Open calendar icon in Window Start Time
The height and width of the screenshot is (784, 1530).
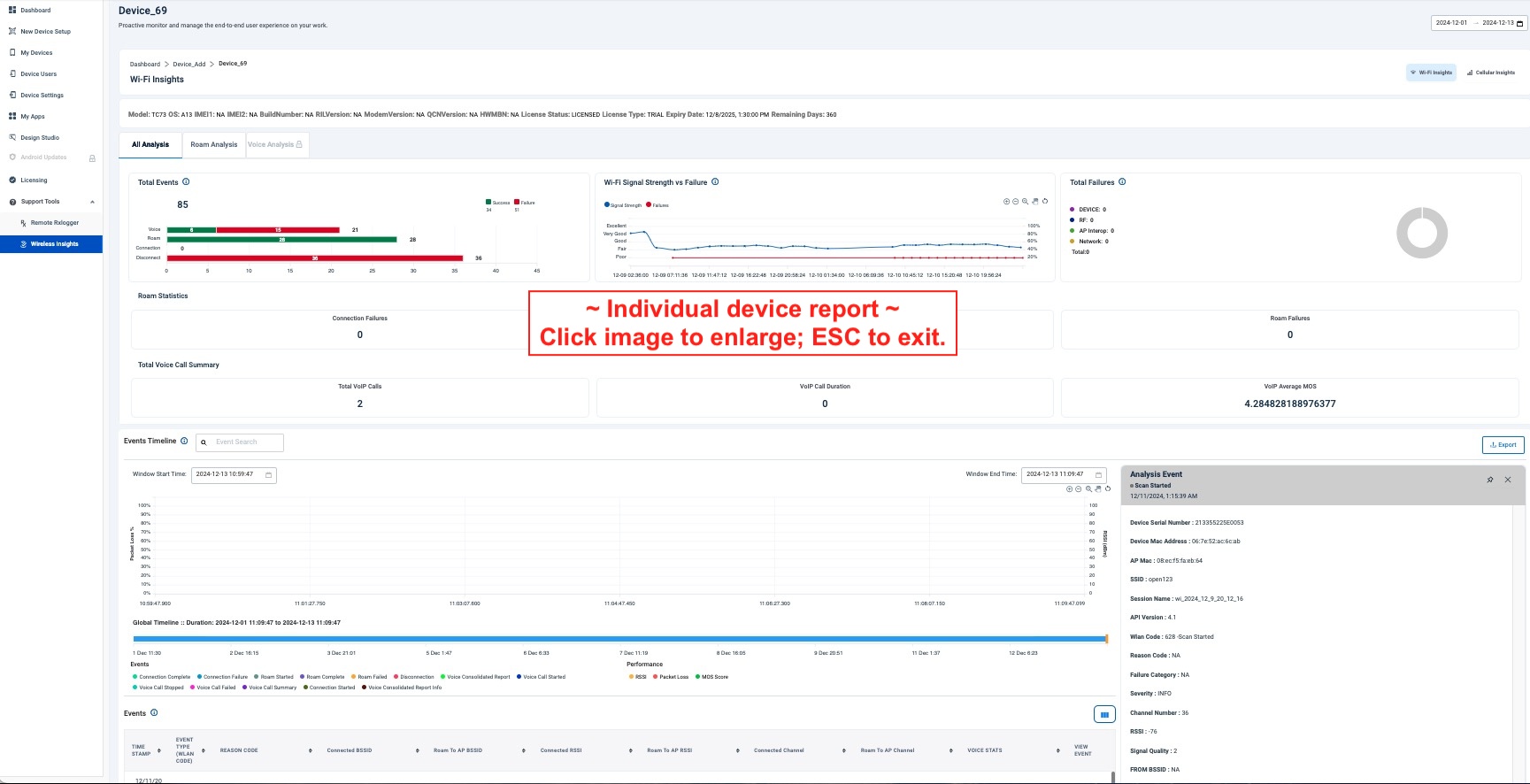point(269,475)
